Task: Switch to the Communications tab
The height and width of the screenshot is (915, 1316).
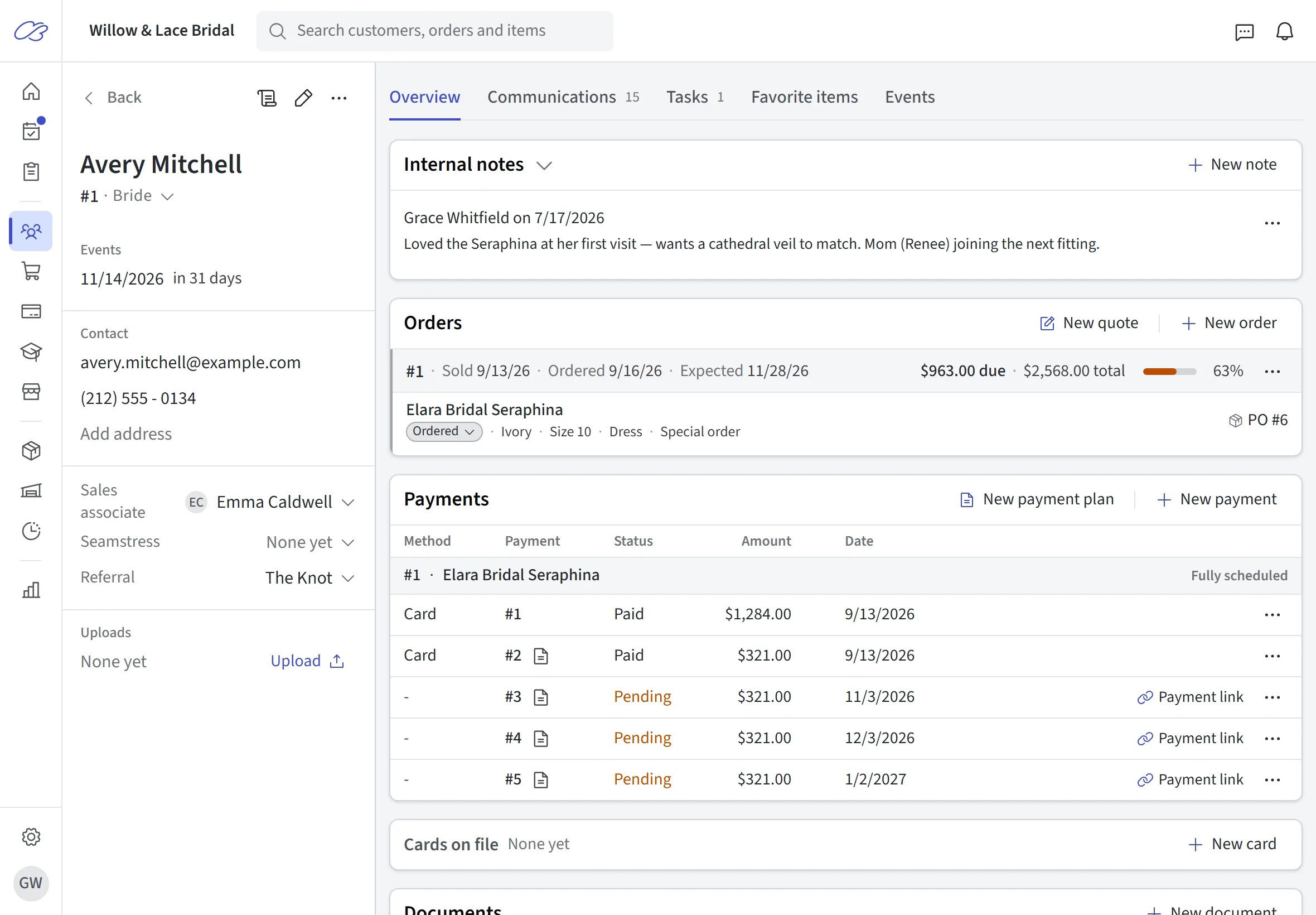Action: pos(563,97)
